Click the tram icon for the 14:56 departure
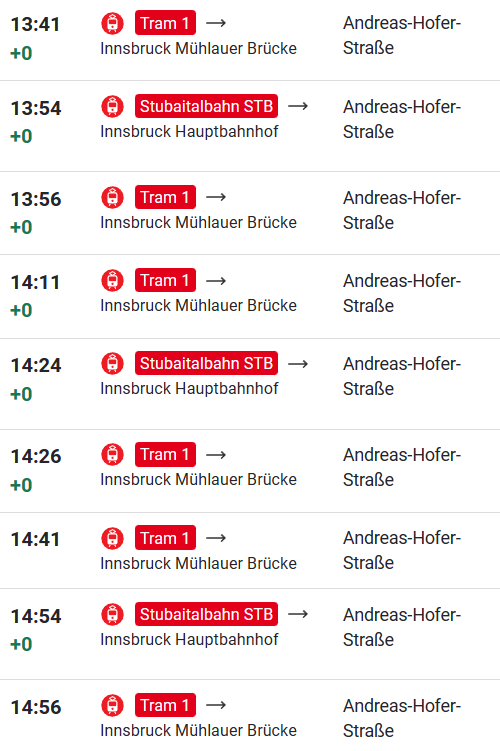Image resolution: width=500 pixels, height=751 pixels. tap(113, 705)
